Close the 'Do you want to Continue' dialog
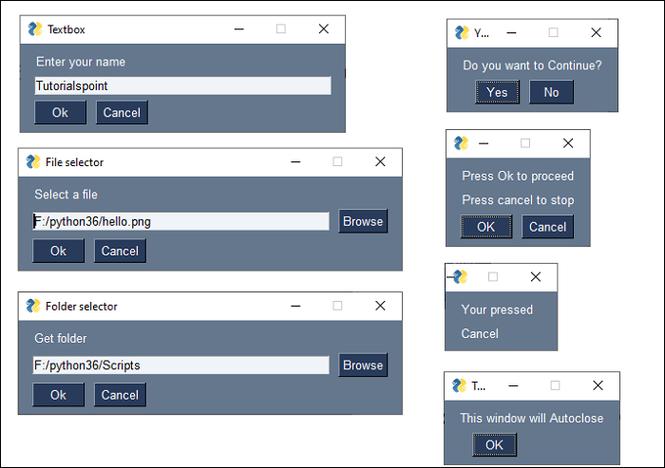 597,33
